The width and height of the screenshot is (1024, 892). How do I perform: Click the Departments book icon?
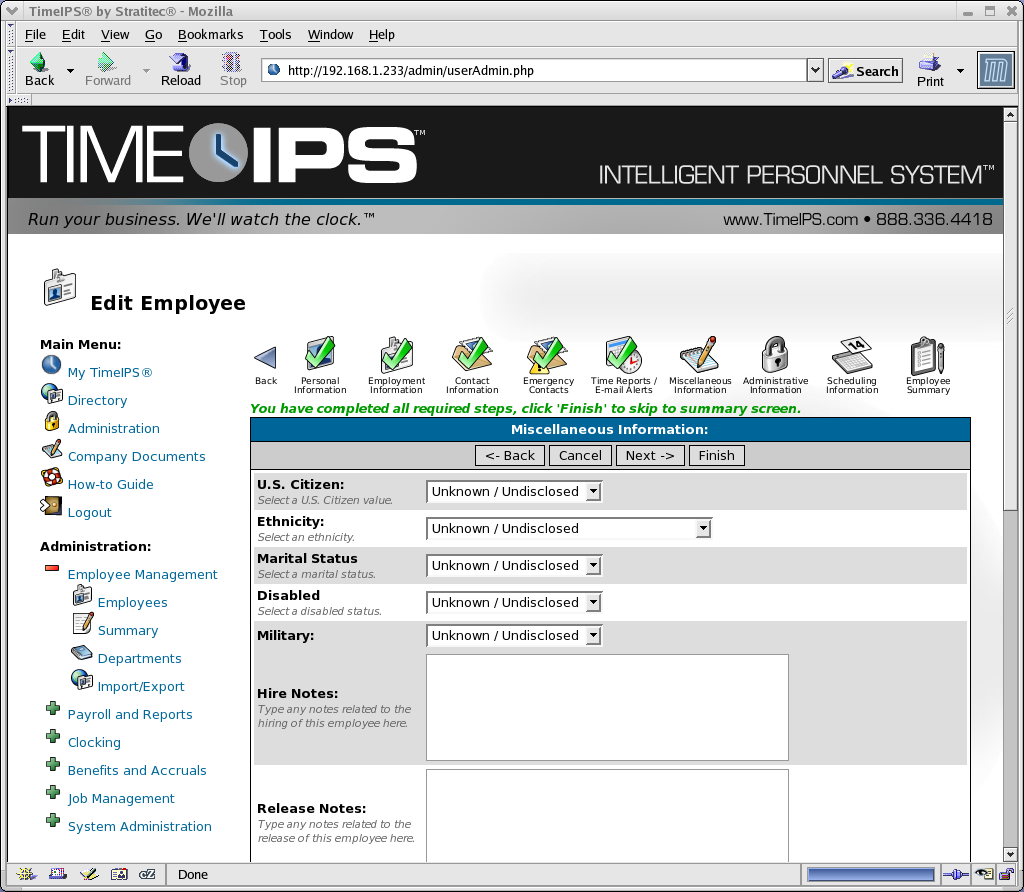tap(82, 652)
